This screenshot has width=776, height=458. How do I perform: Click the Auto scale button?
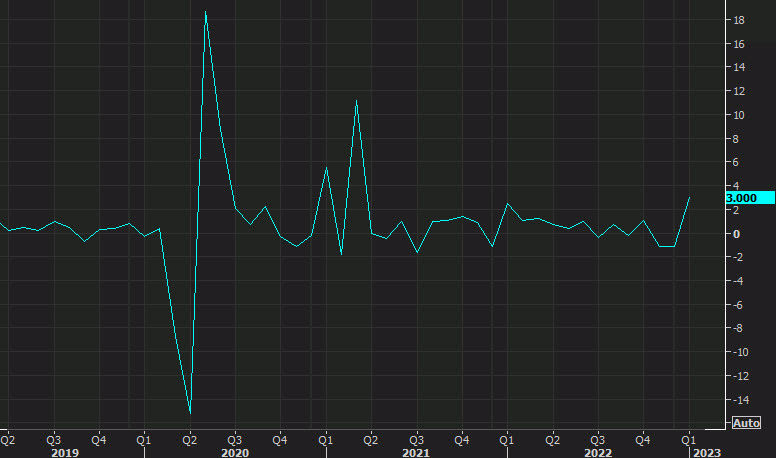click(746, 423)
